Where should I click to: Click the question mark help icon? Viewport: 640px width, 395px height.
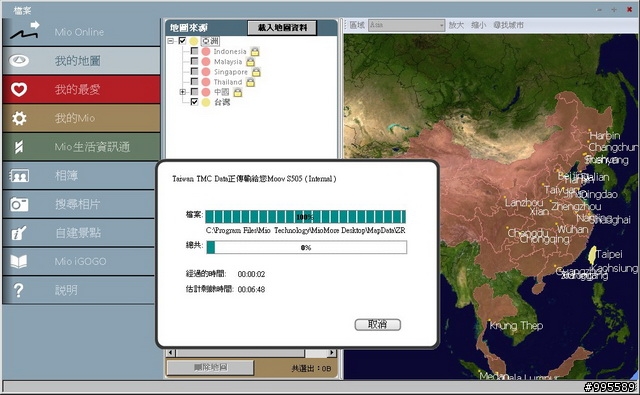point(18,290)
